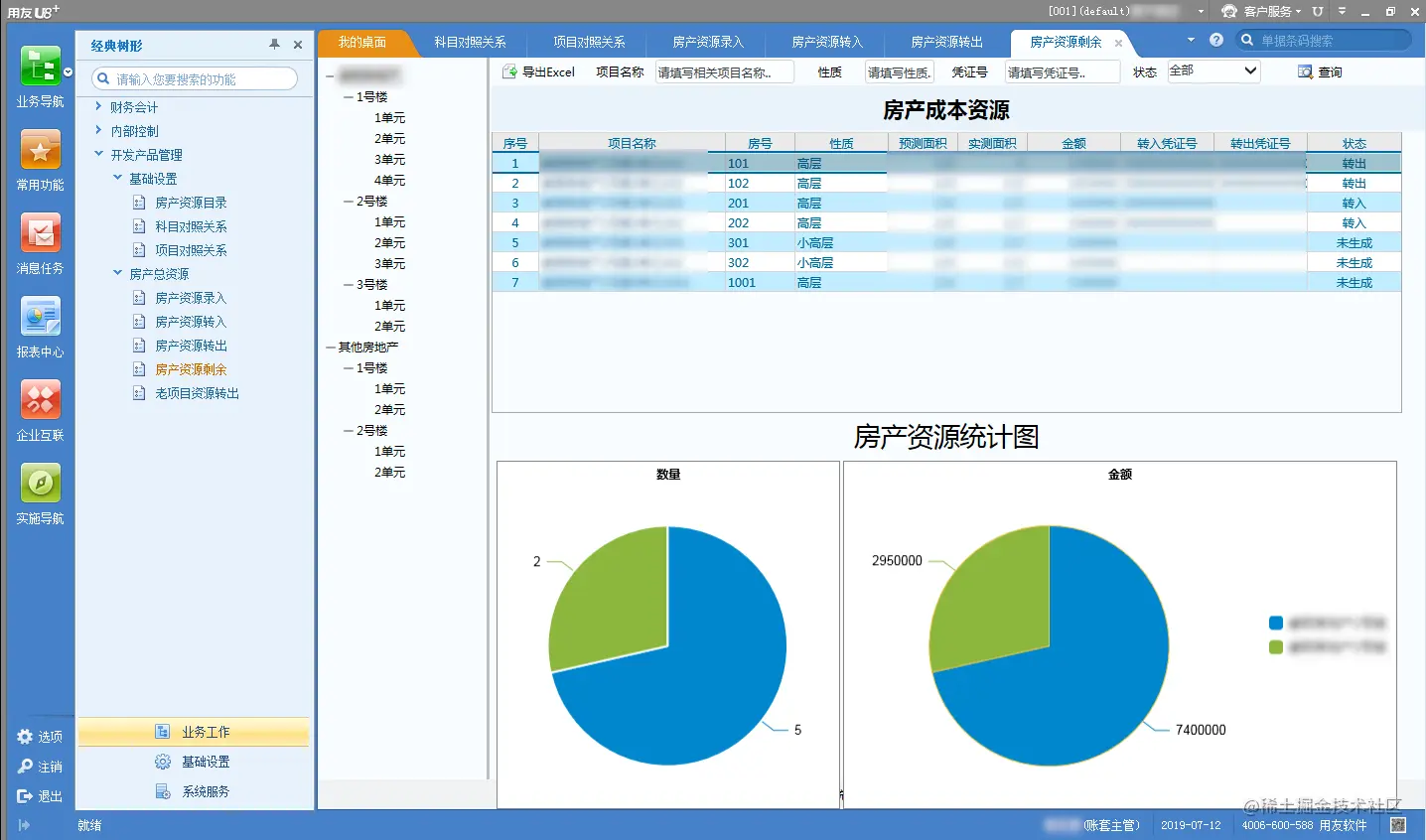Image resolution: width=1426 pixels, height=840 pixels.
Task: Click the 基础设置 gear at panel bottom
Action: pyautogui.click(x=163, y=762)
